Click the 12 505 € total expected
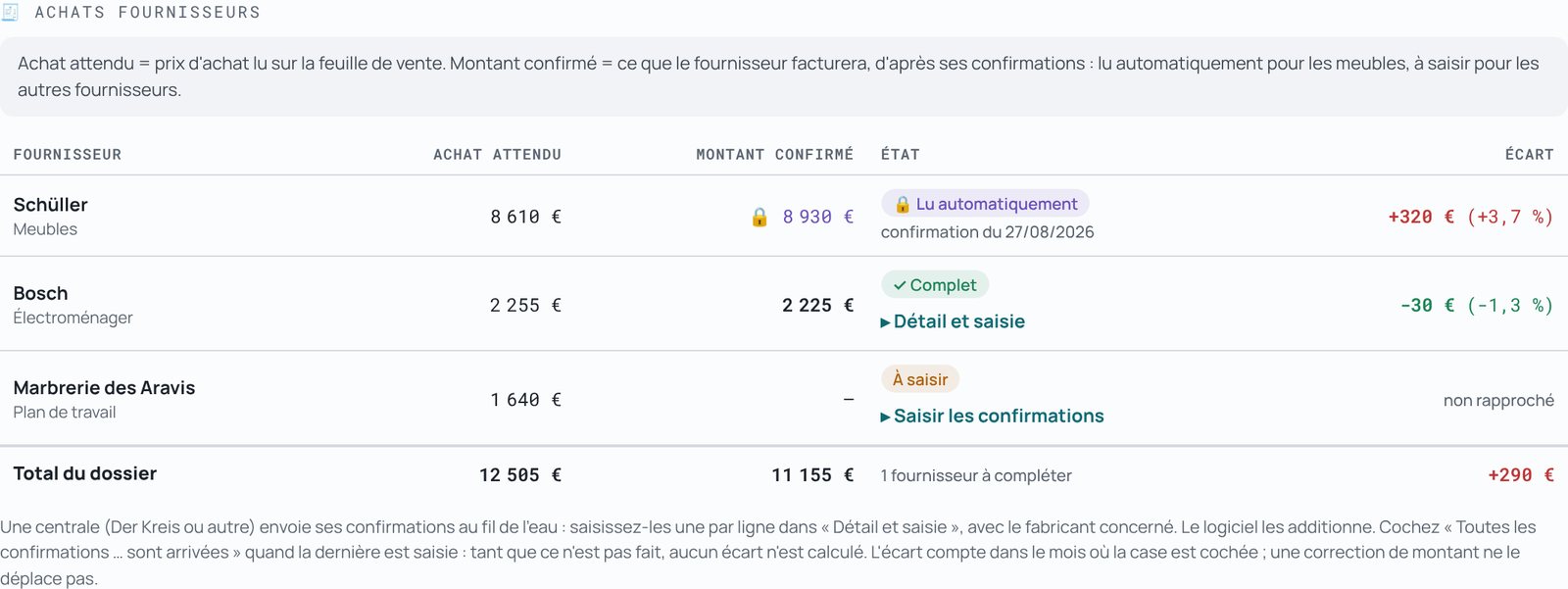The width and height of the screenshot is (1568, 589). [520, 474]
